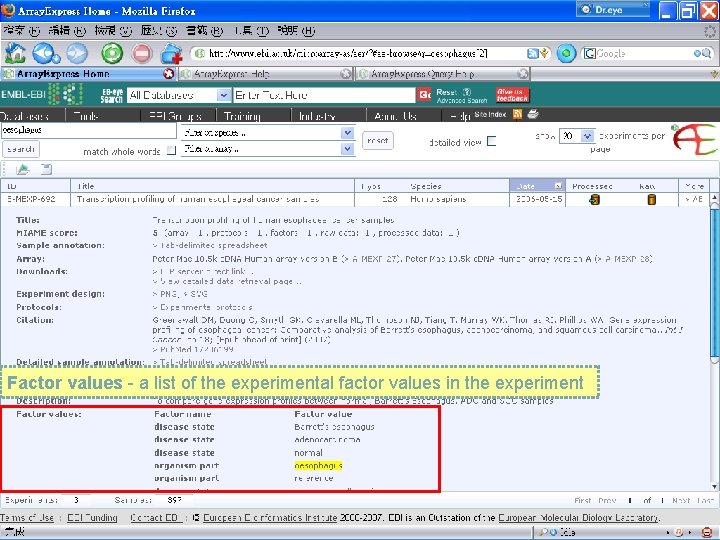This screenshot has height=540, width=720.
Task: Click the add-bookmark icon beside the stop button
Action: click(x=171, y=53)
